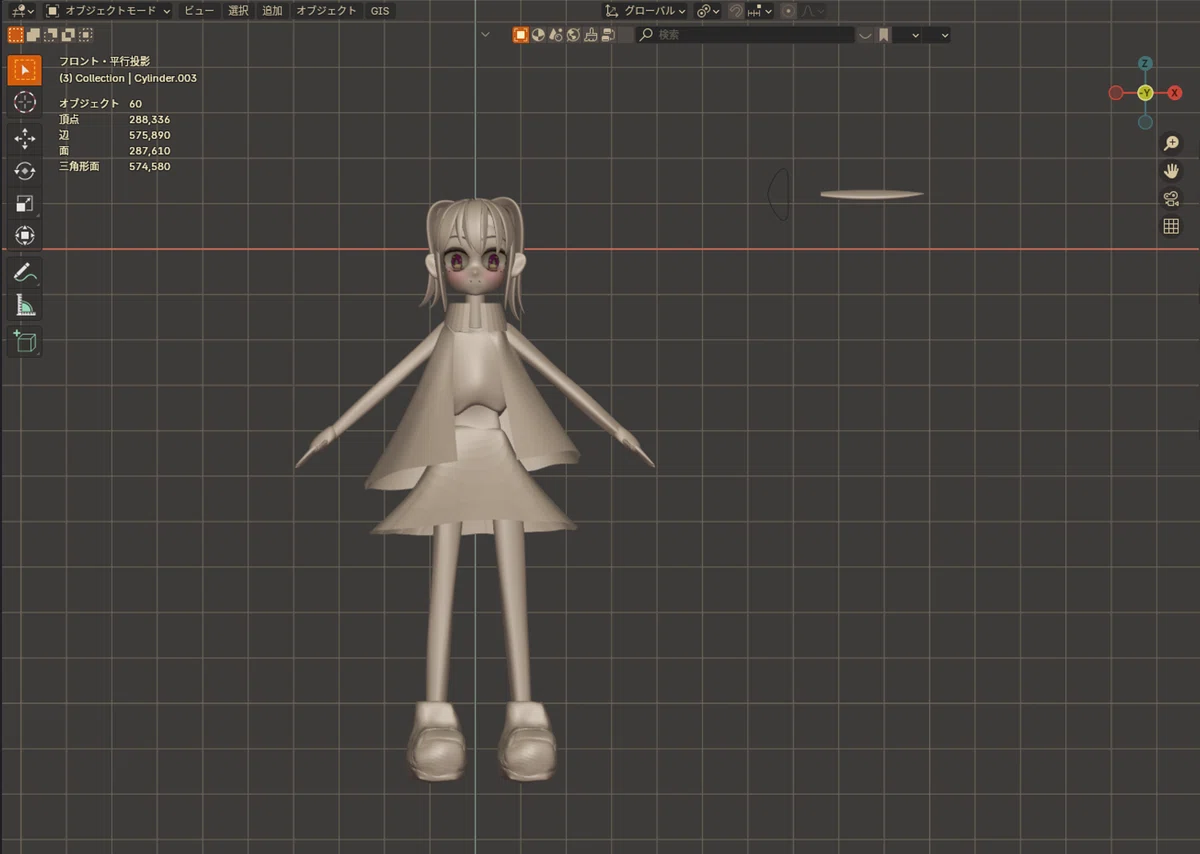1200x854 pixels.
Task: Toggle proportional editing
Action: coord(788,10)
